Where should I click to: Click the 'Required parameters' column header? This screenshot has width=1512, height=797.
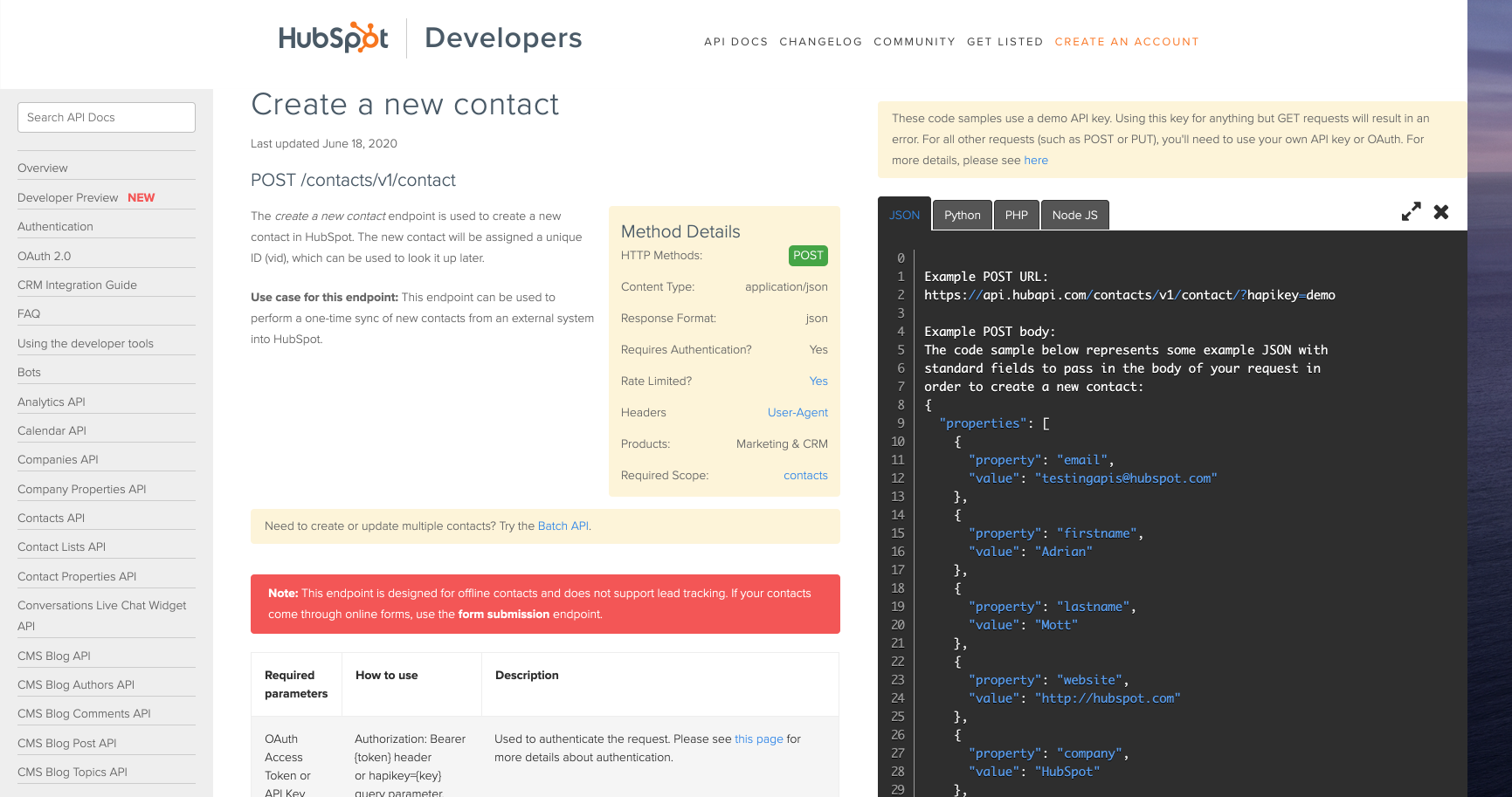296,684
